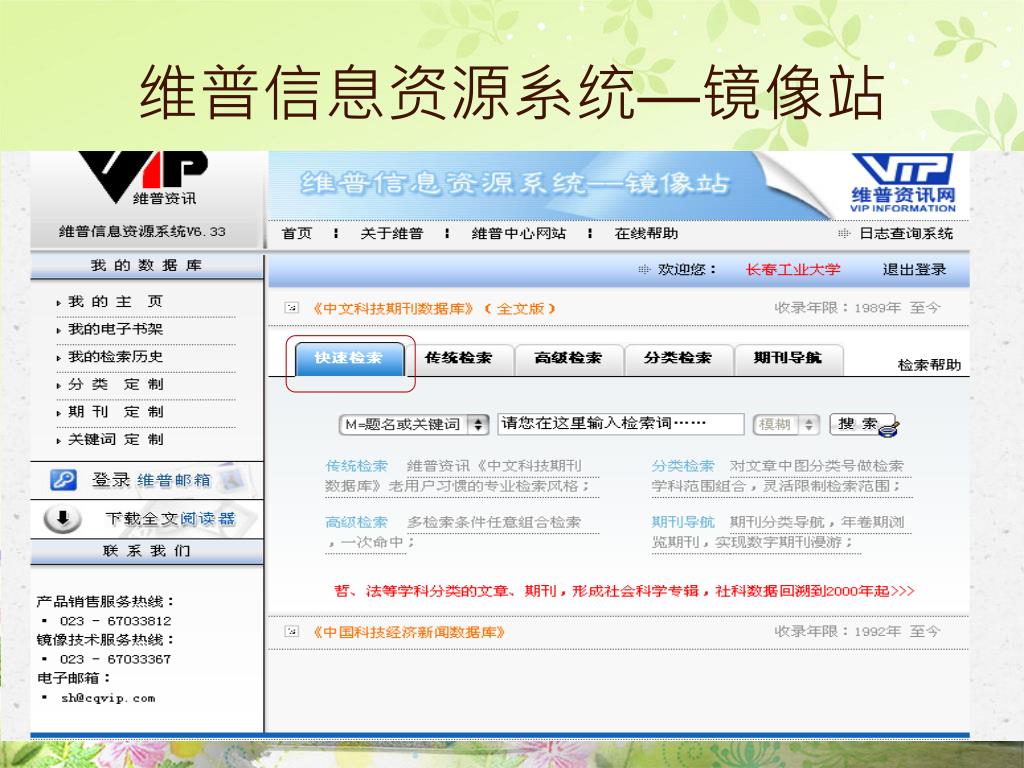1024x768 pixels.
Task: Open 维普中心网站 navigation item
Action: click(519, 234)
